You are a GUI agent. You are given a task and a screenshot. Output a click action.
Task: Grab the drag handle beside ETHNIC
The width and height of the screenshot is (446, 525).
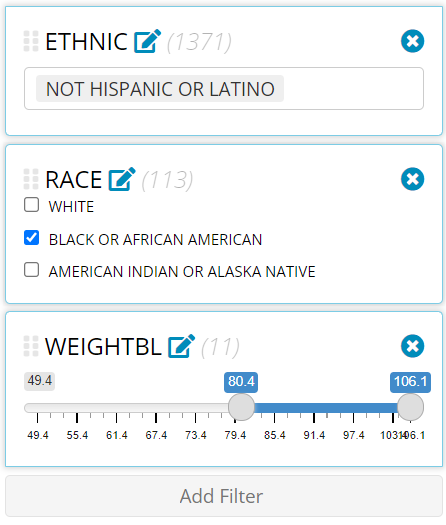[31, 41]
